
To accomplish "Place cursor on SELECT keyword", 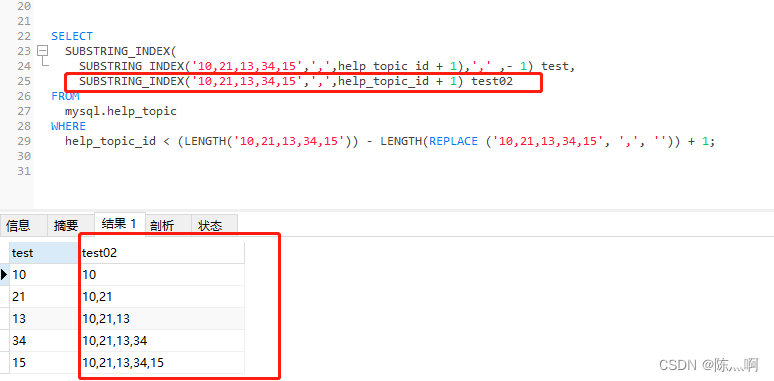I will click(x=72, y=36).
